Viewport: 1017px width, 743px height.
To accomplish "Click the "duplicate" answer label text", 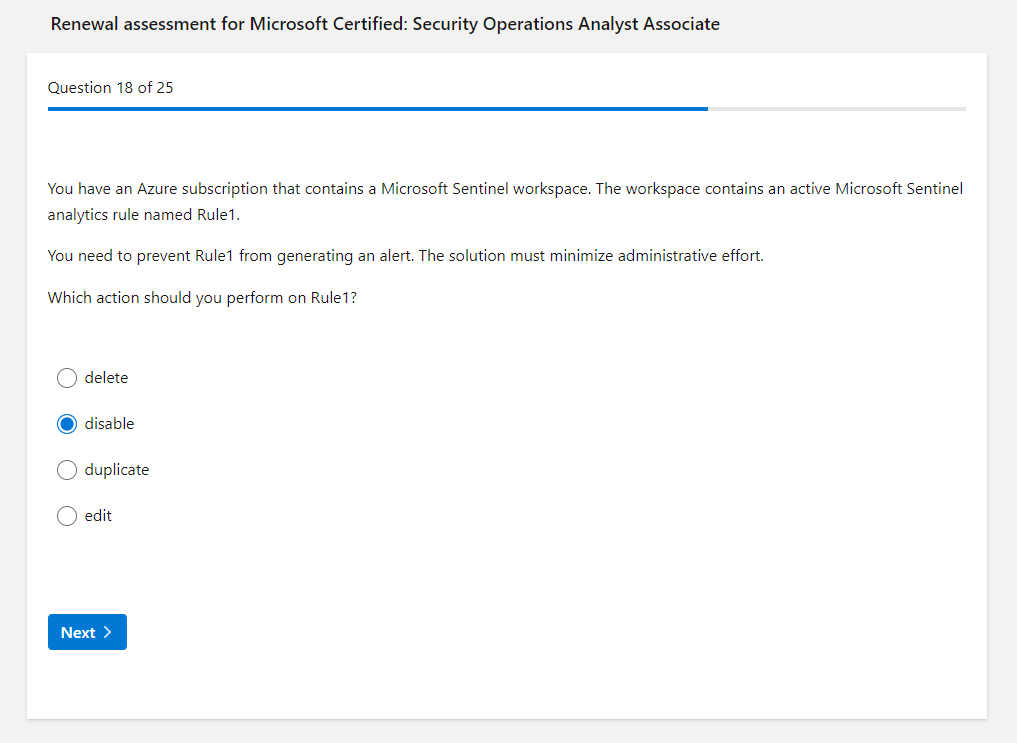I will tap(117, 470).
